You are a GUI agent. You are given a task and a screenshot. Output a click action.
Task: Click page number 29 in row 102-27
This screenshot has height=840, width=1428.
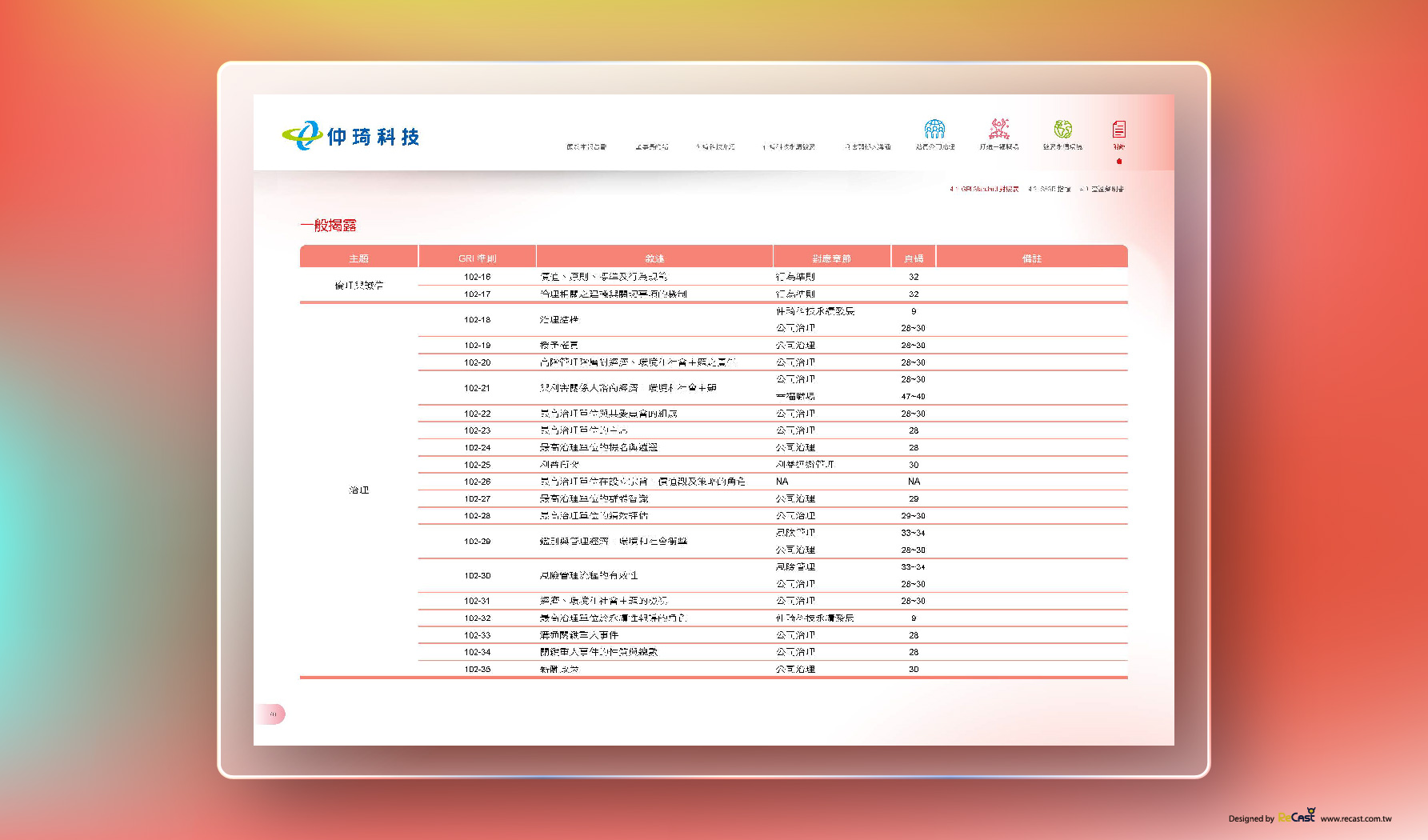click(x=914, y=498)
